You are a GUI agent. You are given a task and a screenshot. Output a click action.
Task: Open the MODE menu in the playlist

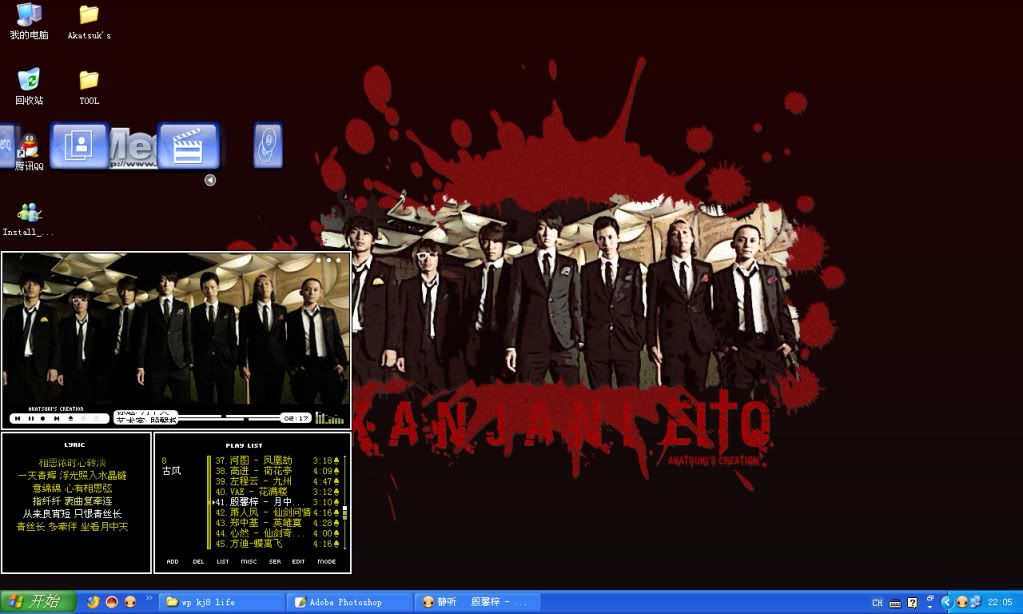[x=327, y=561]
